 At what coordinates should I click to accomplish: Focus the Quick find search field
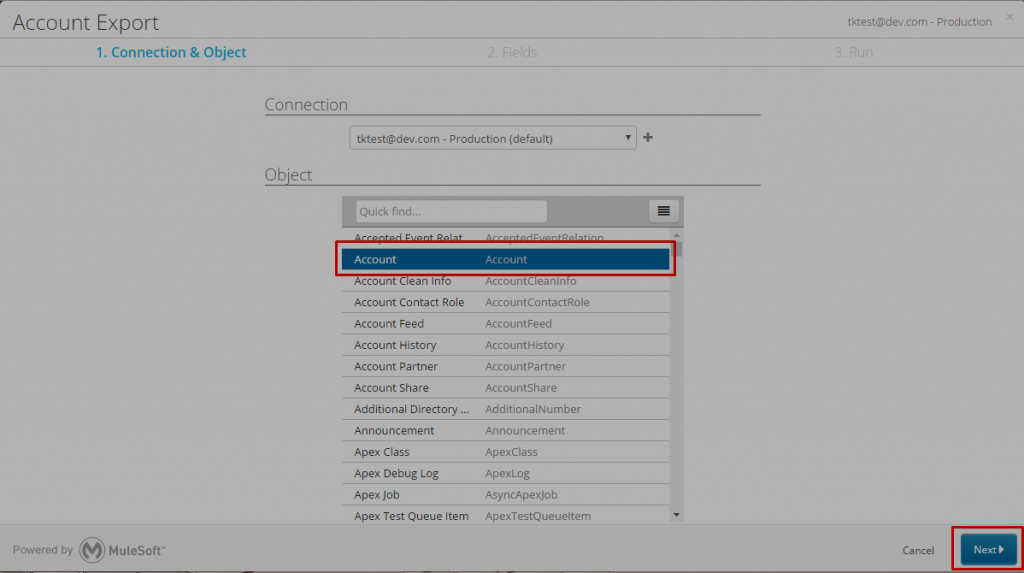coord(451,211)
